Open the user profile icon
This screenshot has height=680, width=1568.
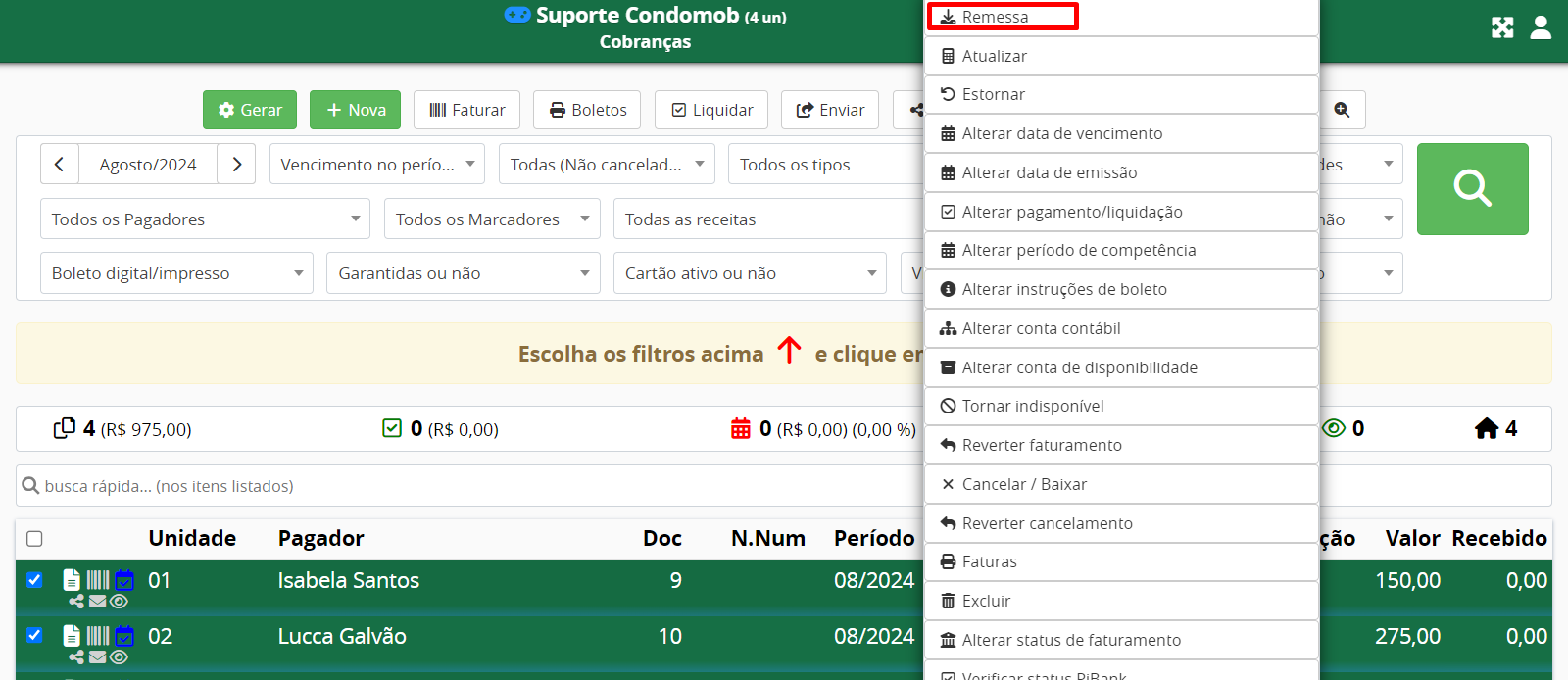point(1541,27)
